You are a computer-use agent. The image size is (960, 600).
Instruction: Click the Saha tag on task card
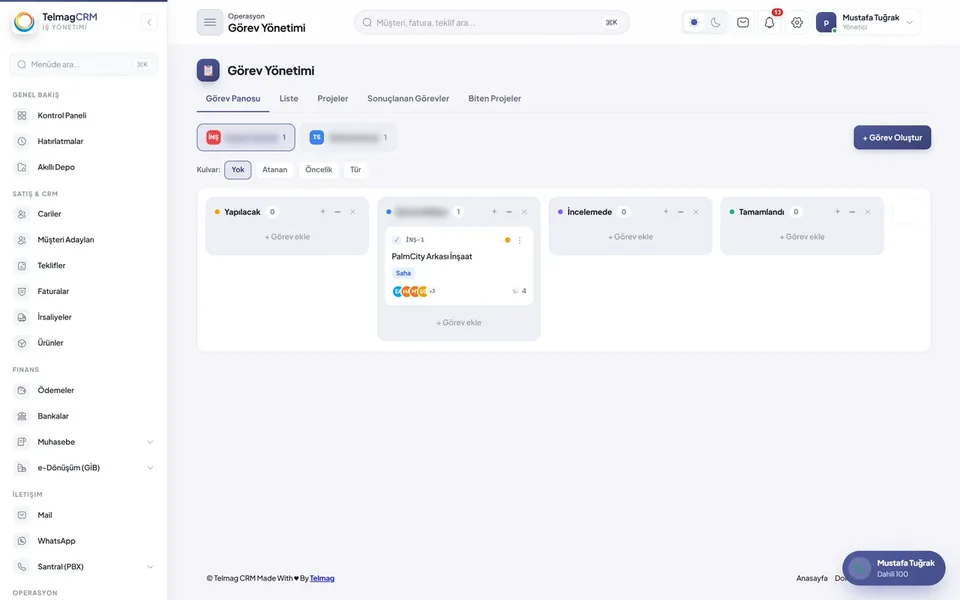tap(403, 273)
